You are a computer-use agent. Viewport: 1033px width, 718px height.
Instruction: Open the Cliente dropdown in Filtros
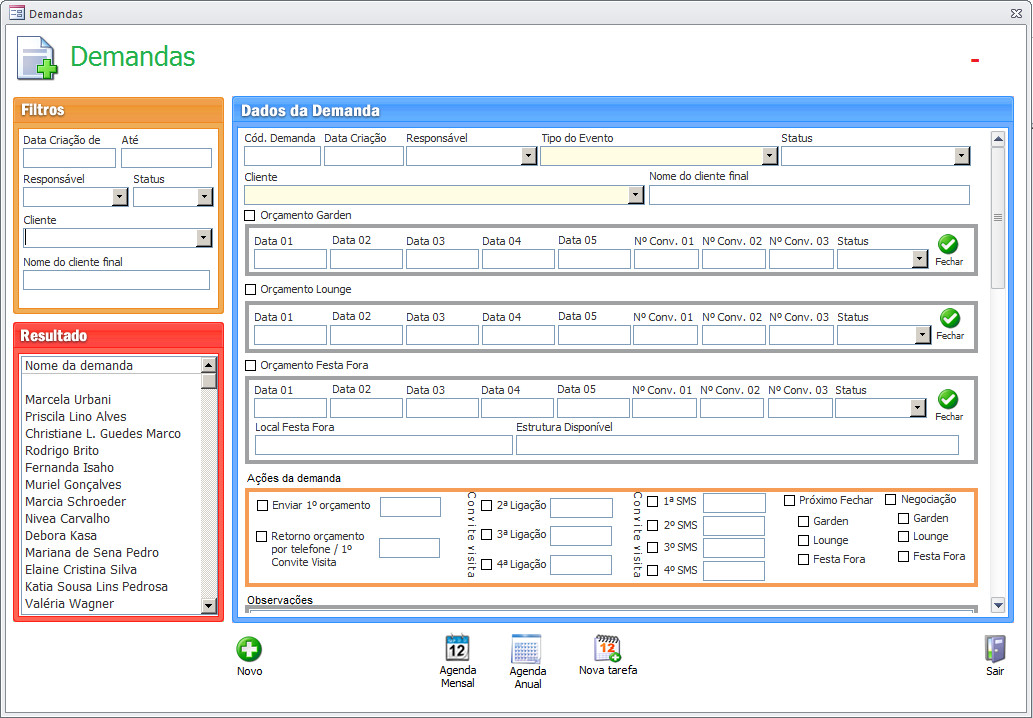tap(204, 238)
